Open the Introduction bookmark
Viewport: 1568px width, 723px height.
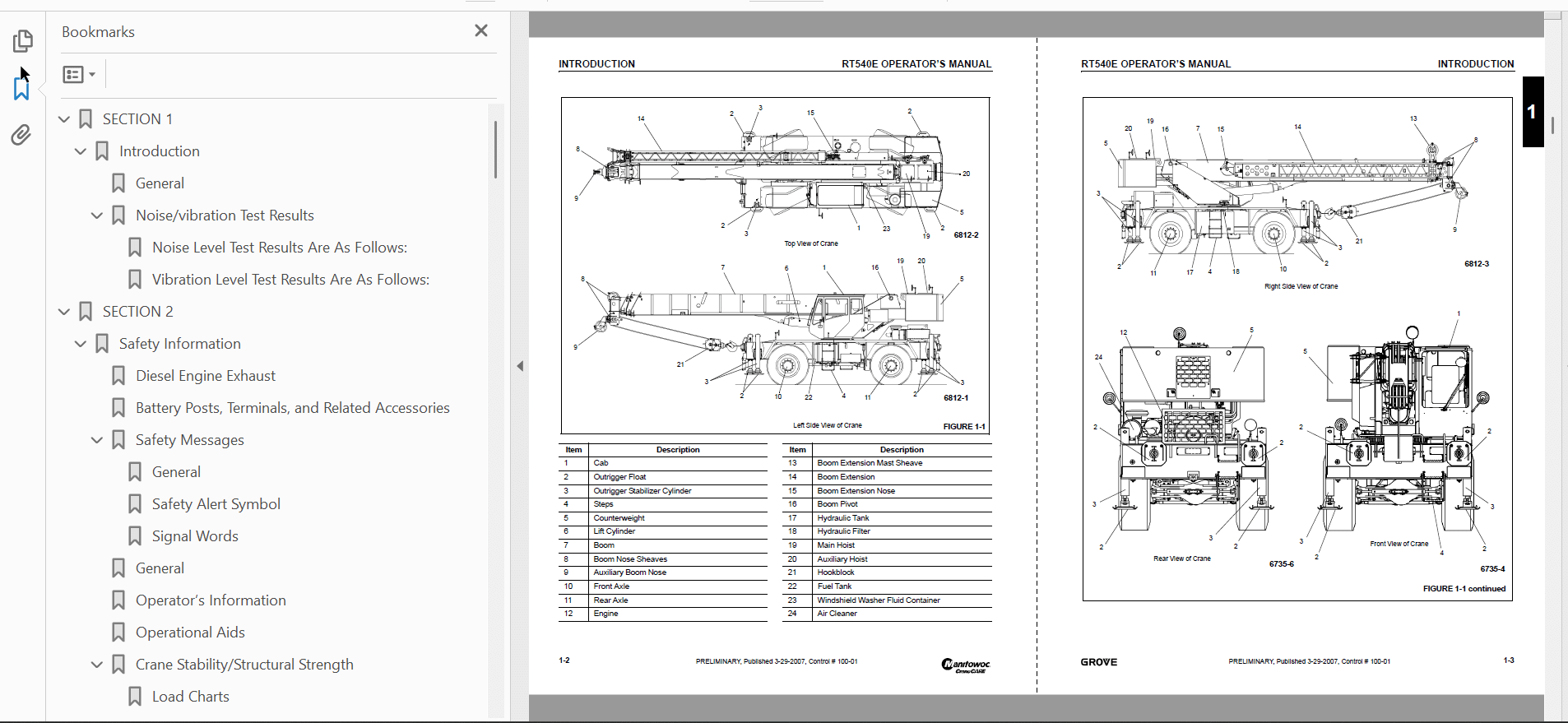160,151
